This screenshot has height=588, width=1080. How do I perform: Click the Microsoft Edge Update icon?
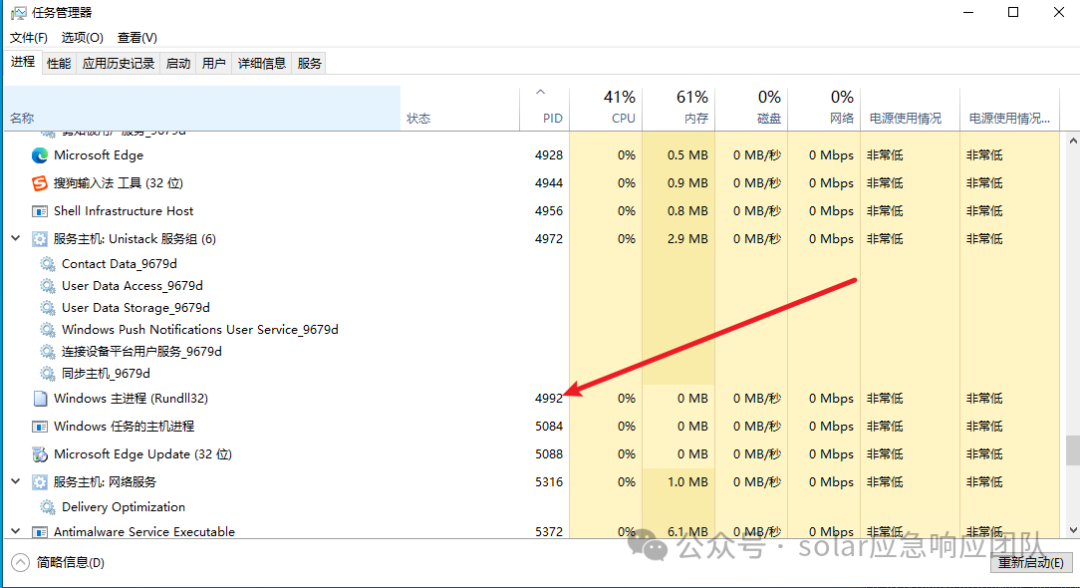(40, 454)
